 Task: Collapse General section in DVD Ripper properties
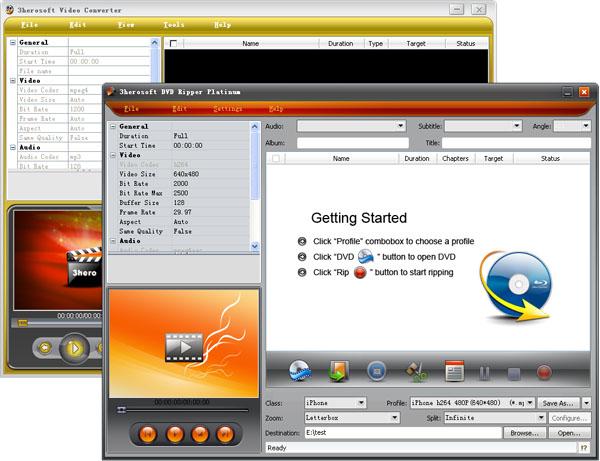coord(113,126)
